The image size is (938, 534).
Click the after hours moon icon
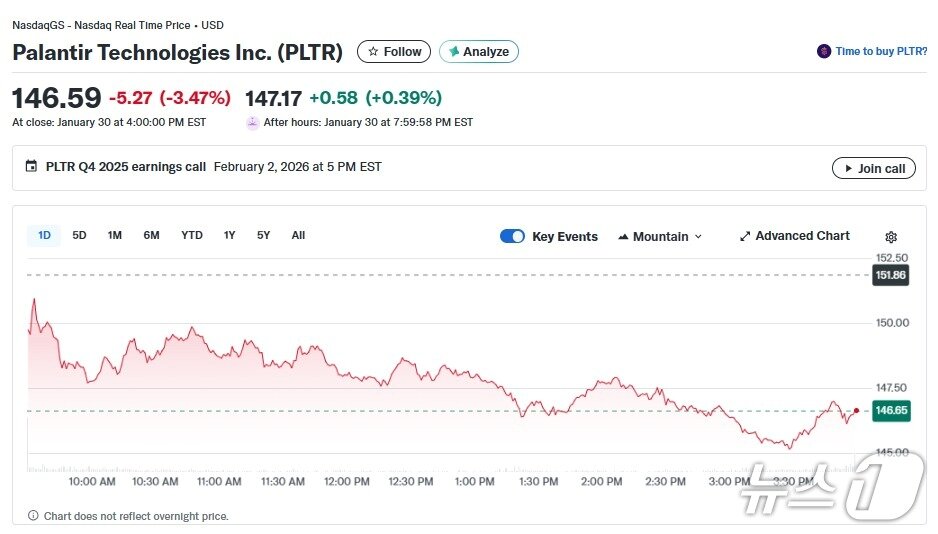pyautogui.click(x=253, y=123)
